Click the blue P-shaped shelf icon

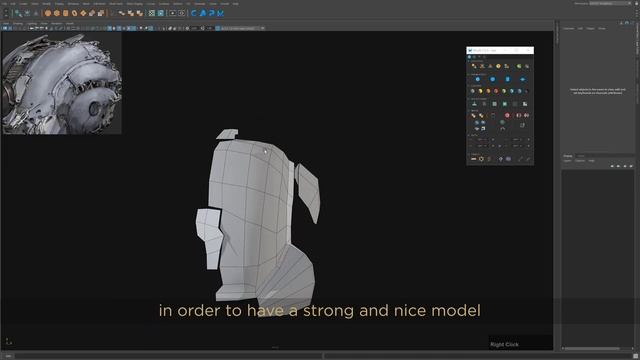211,13
